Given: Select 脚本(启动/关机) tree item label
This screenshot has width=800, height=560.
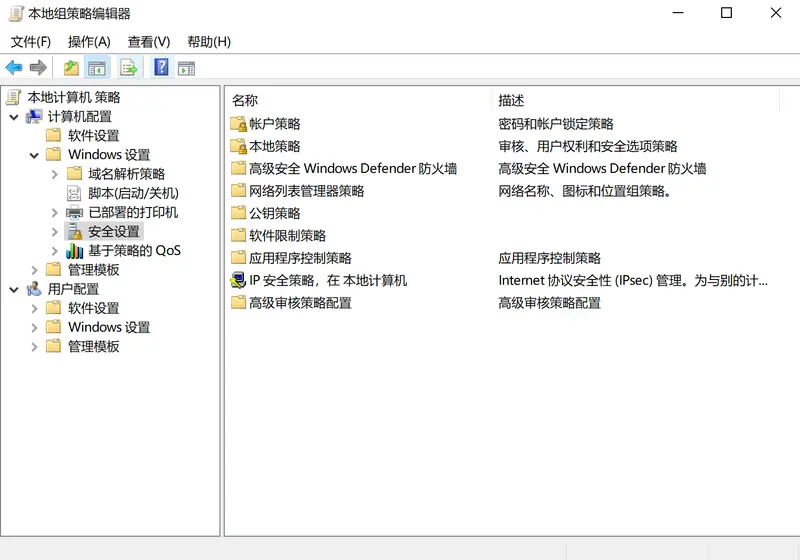Looking at the screenshot, I should pyautogui.click(x=133, y=193).
